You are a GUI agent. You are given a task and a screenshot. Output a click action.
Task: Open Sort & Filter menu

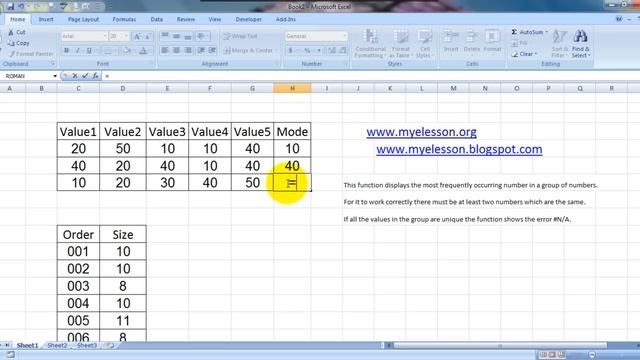point(560,44)
